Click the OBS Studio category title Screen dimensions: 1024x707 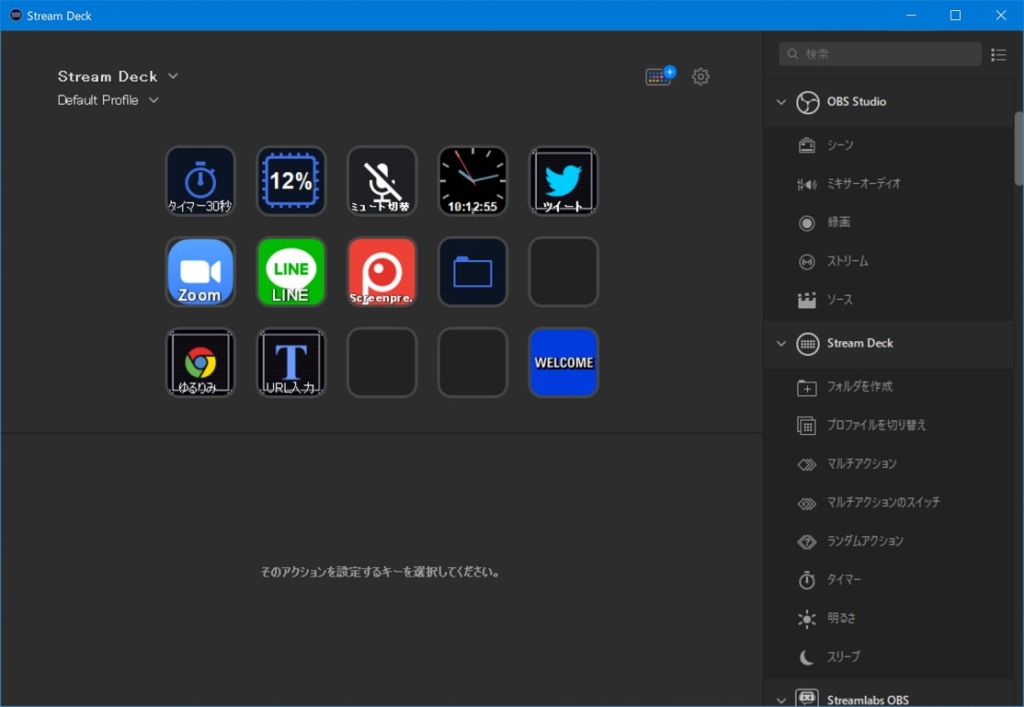(x=857, y=102)
